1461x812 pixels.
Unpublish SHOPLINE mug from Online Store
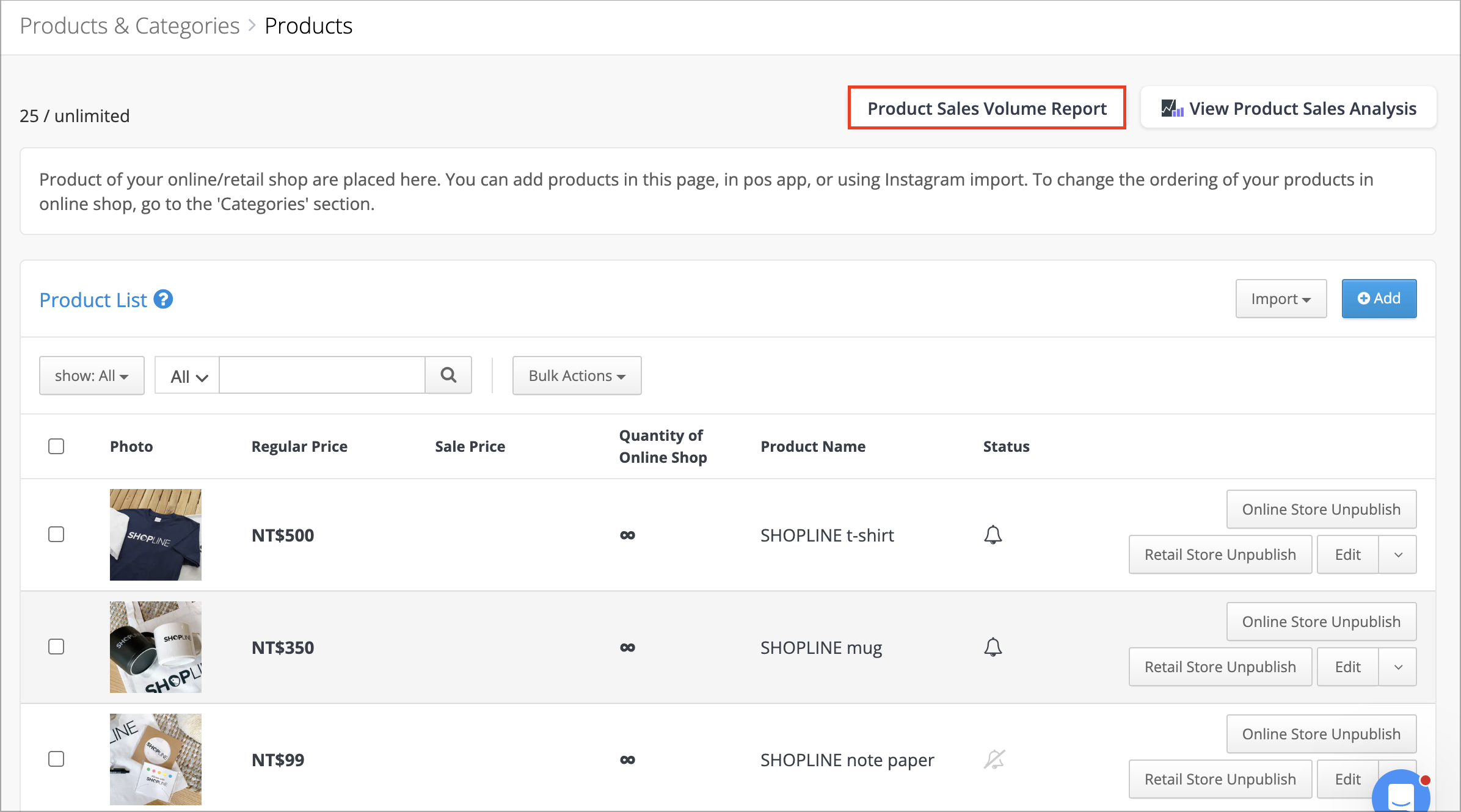tap(1321, 622)
